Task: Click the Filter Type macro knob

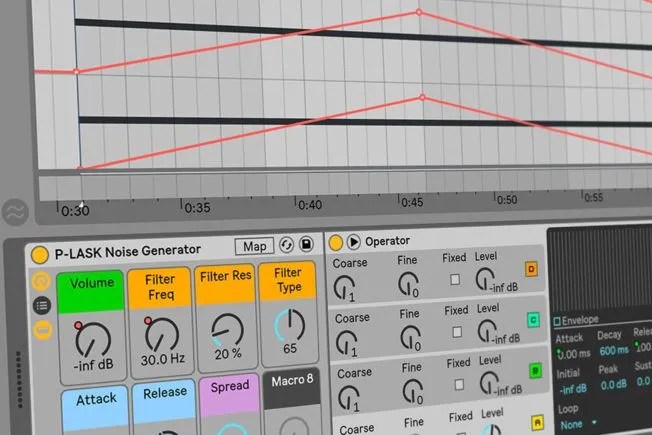Action: pos(289,326)
